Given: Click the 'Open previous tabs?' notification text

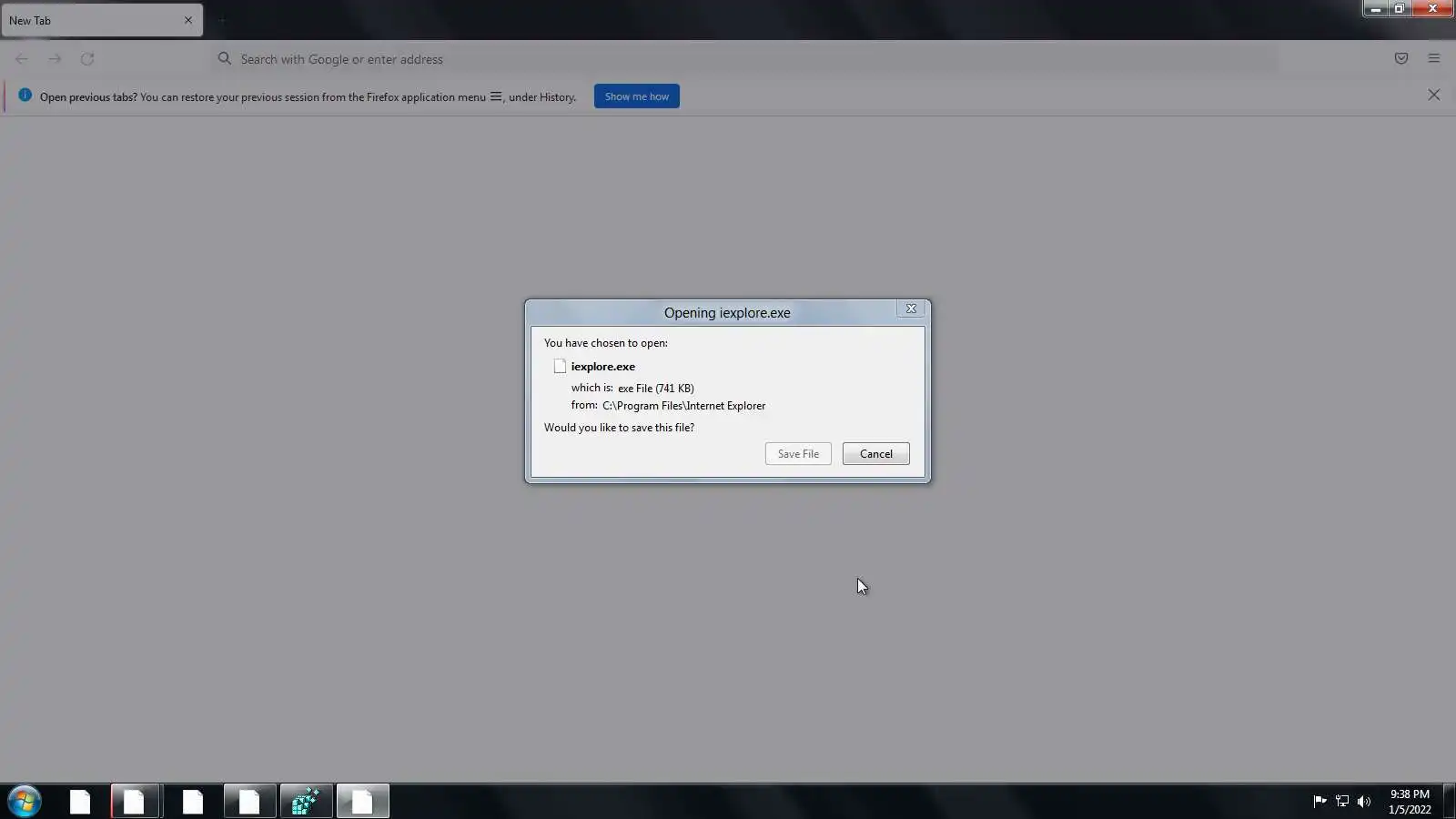Looking at the screenshot, I should 88,97.
